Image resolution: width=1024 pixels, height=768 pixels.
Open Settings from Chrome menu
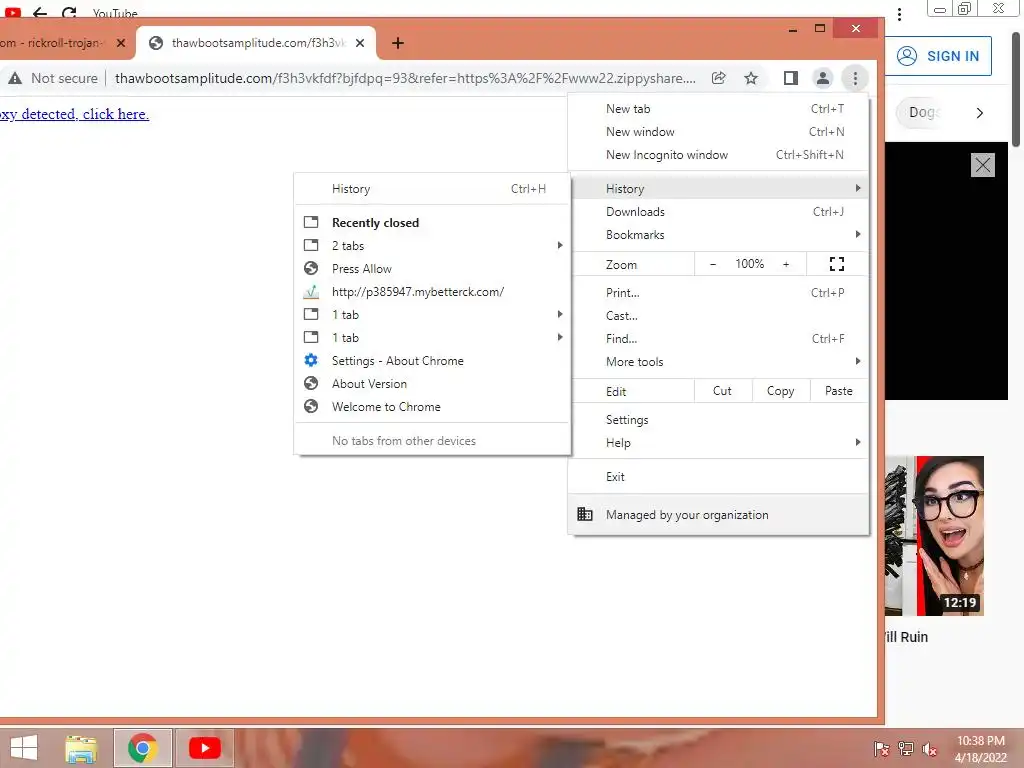[718, 420]
